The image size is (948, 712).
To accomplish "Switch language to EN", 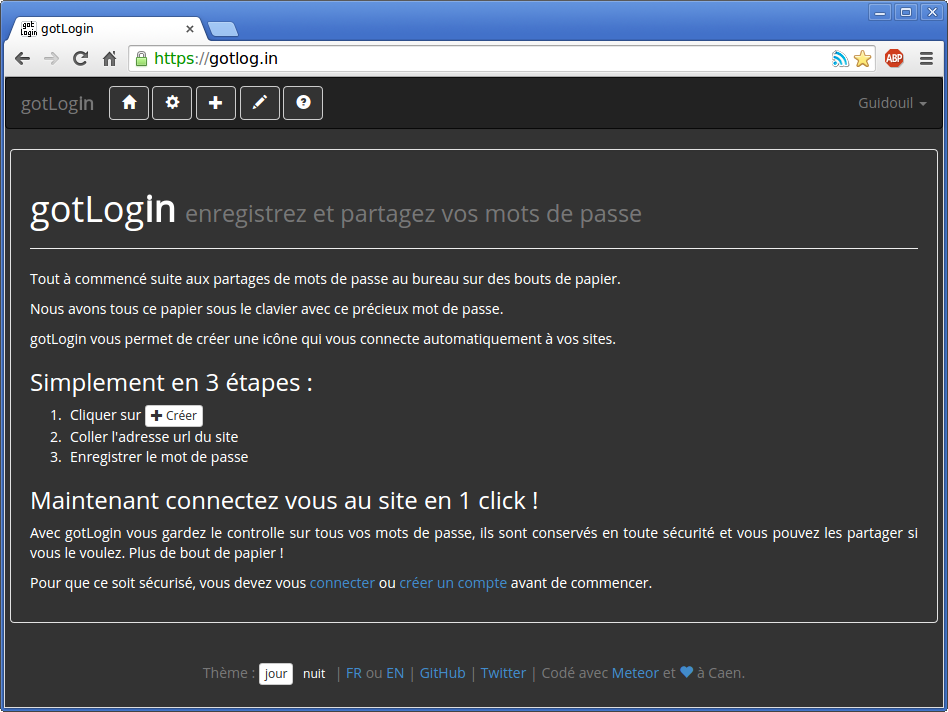I will [395, 673].
